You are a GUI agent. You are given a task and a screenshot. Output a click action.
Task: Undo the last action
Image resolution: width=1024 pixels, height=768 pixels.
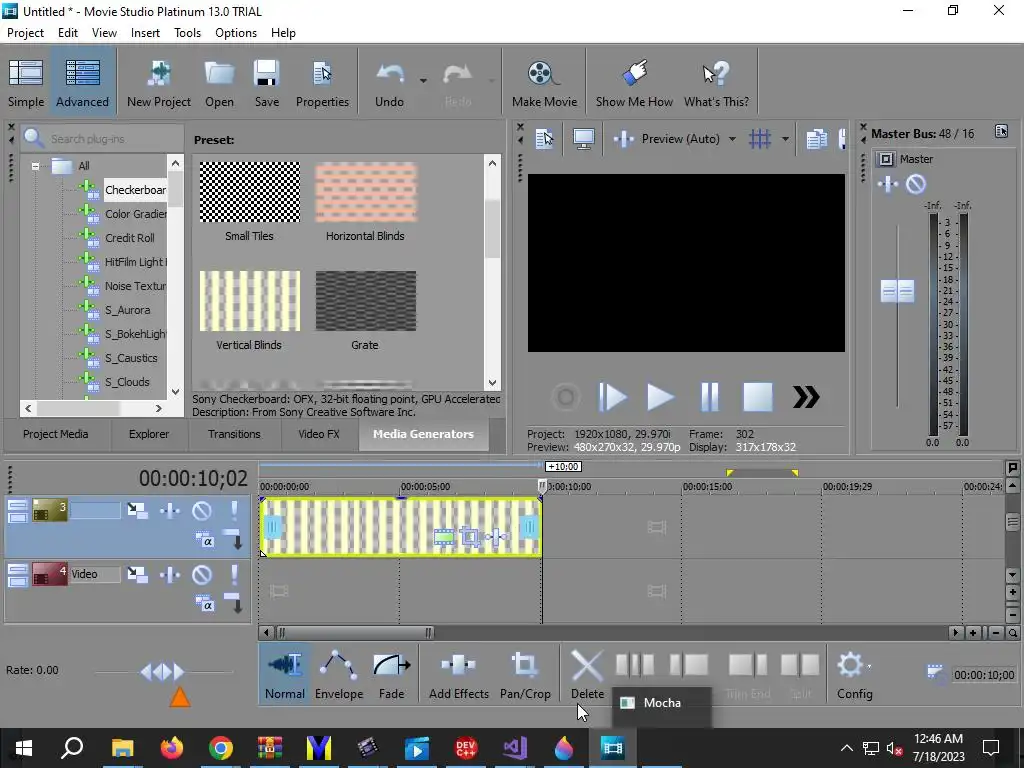(389, 82)
